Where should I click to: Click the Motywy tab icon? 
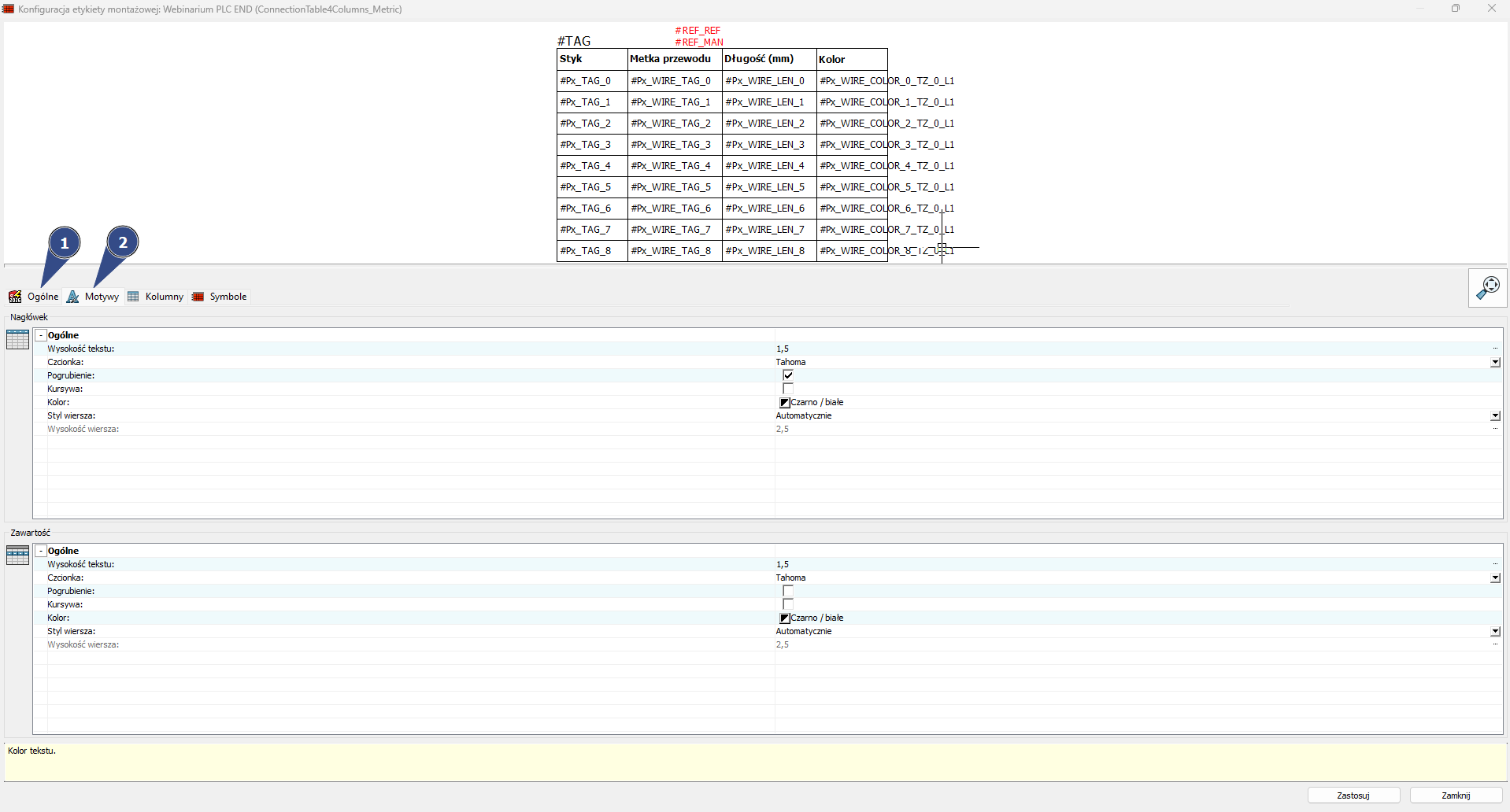pyautogui.click(x=73, y=297)
